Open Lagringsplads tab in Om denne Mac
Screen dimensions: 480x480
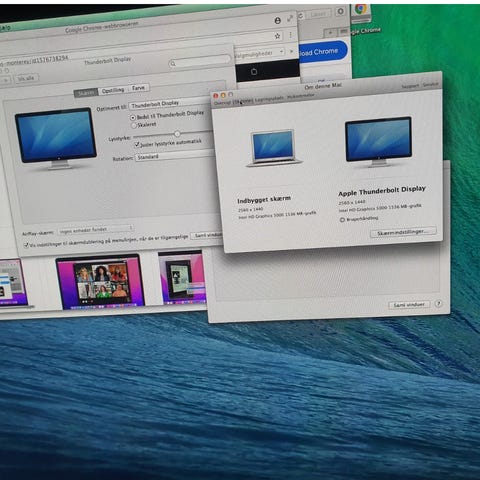269,99
